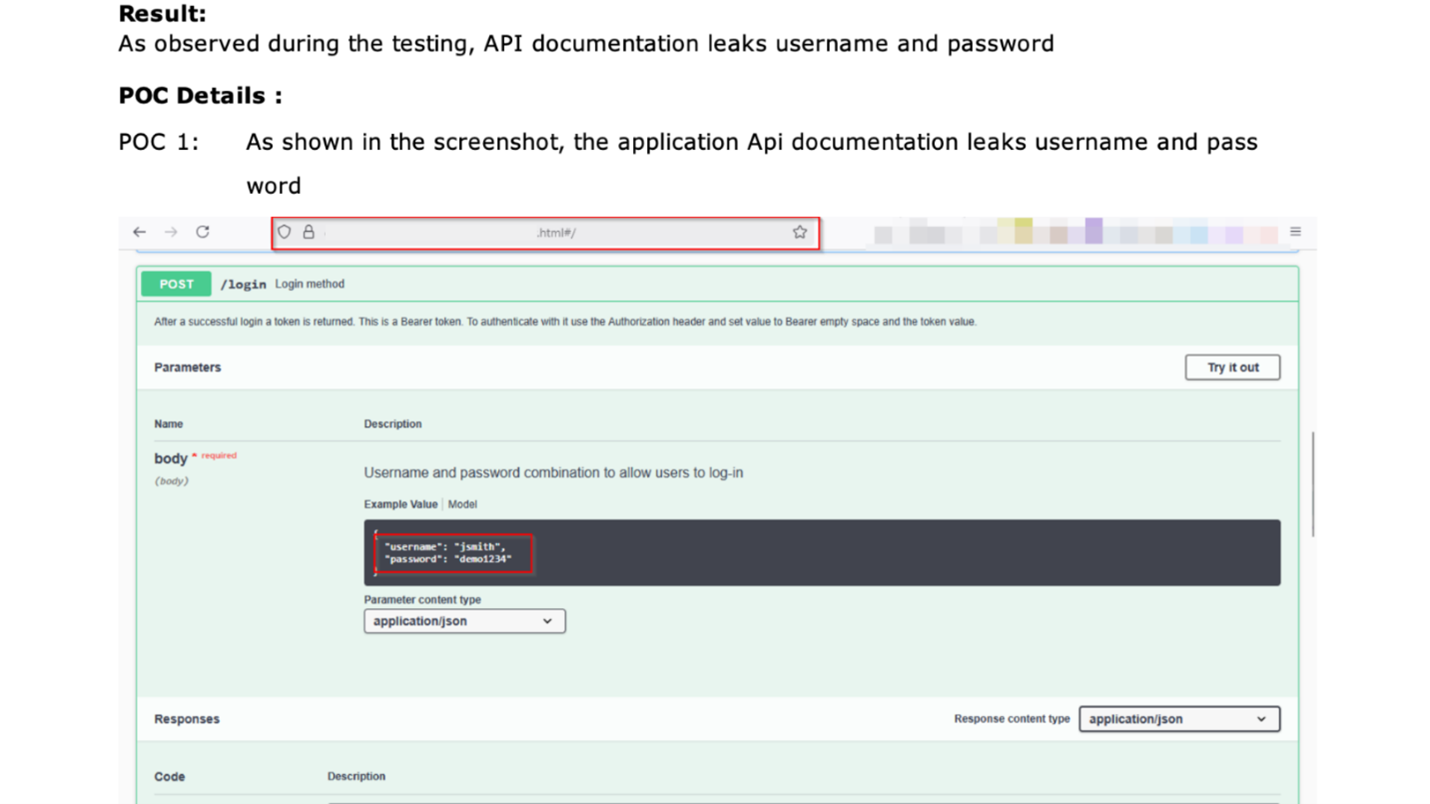Click the /login endpoint path link
This screenshot has height=804, width=1430.
point(243,284)
